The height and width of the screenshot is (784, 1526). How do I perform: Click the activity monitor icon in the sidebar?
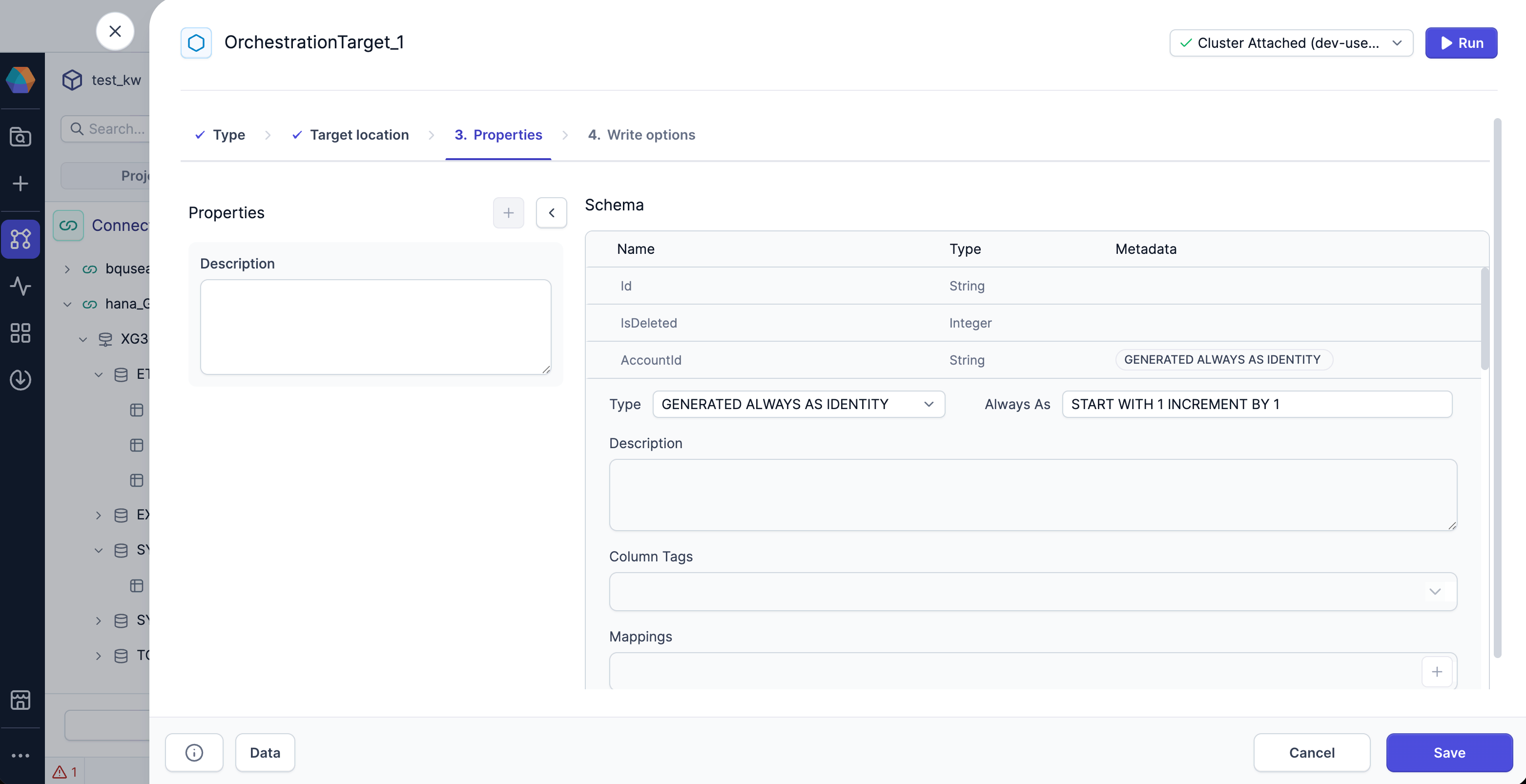pos(21,286)
